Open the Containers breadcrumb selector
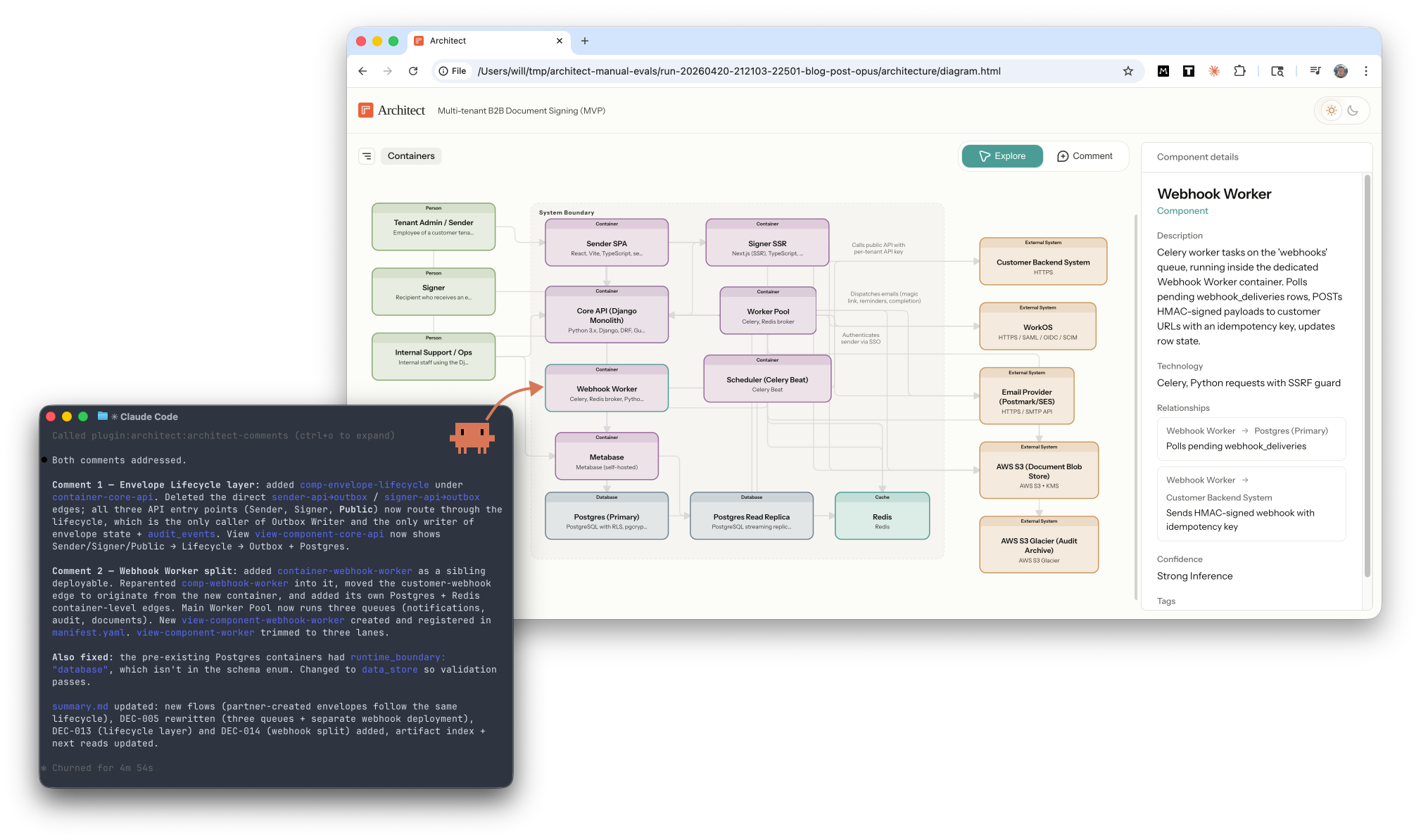Viewport: 1421px width, 840px height. [411, 156]
